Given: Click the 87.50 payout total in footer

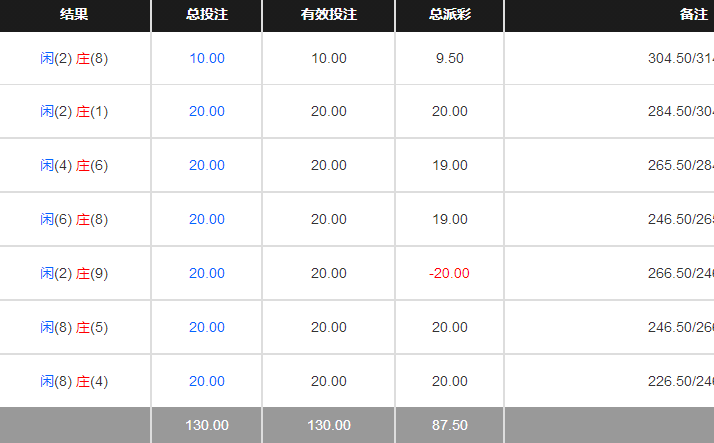Looking at the screenshot, I should (449, 425).
